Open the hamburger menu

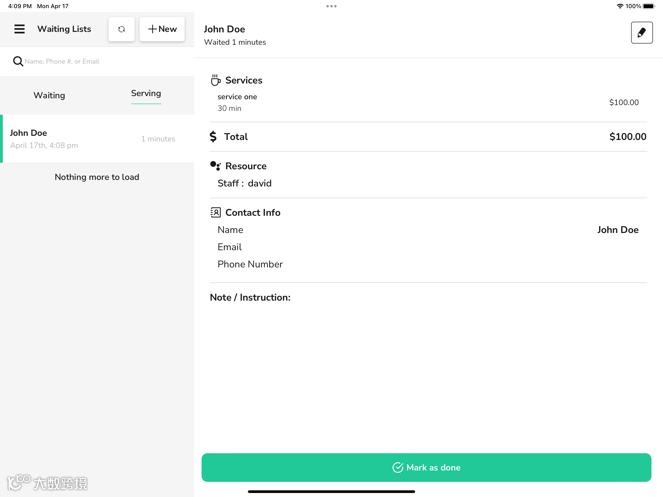(19, 29)
